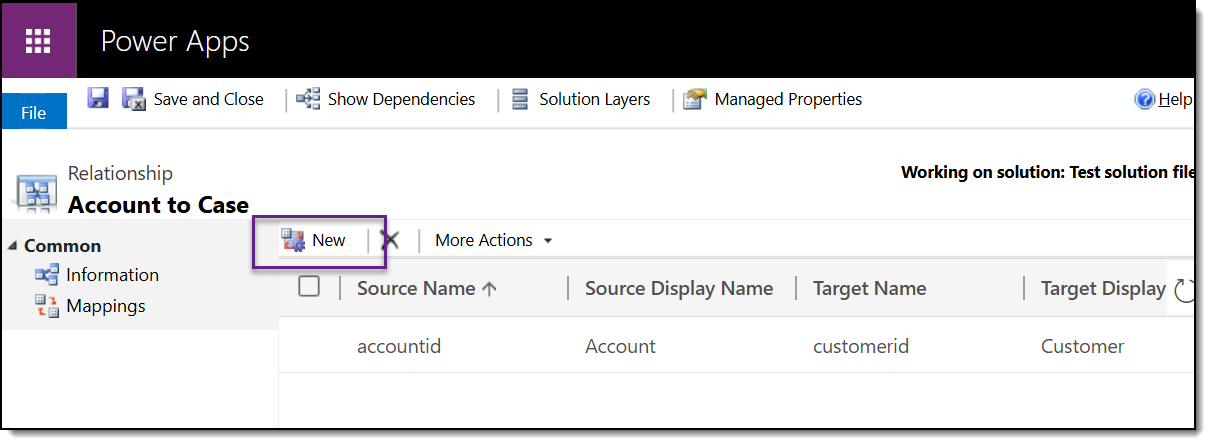1211x445 pixels.
Task: Select Information in the left navigation
Action: pos(112,275)
